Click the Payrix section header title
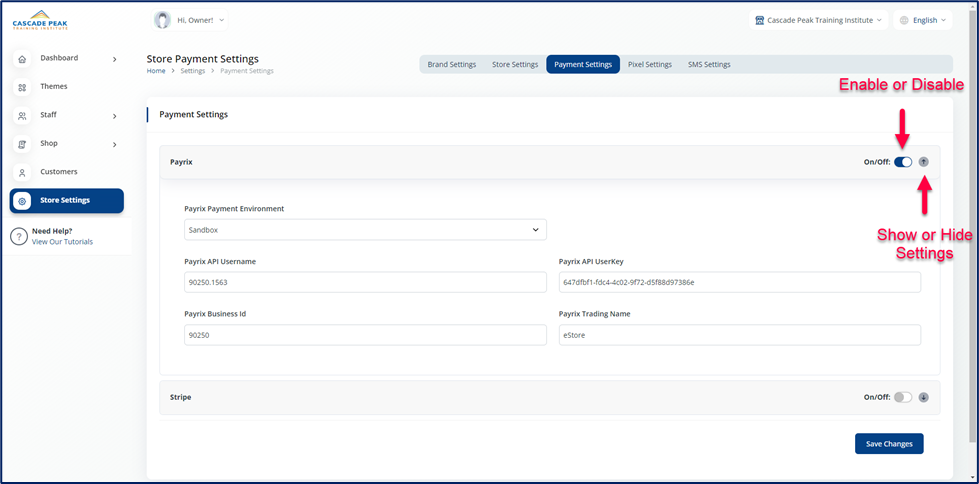Viewport: 979px width, 484px height. click(181, 162)
